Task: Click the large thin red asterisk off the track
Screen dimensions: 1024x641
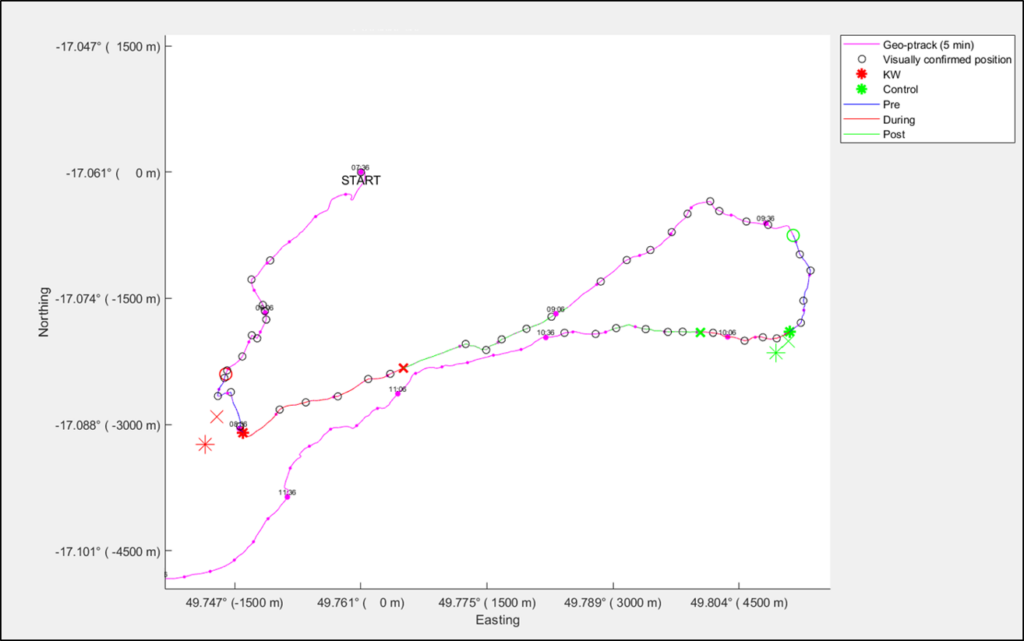Action: pos(205,445)
